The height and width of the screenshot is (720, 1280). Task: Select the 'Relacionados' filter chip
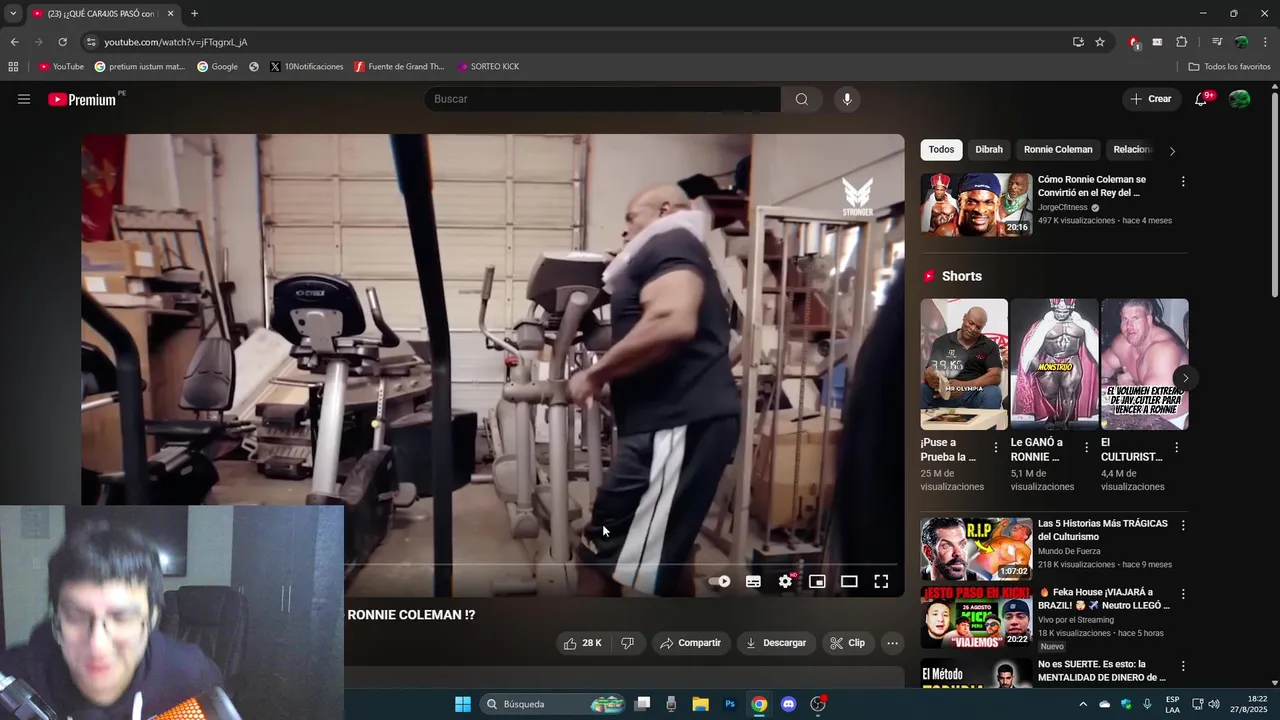1132,150
